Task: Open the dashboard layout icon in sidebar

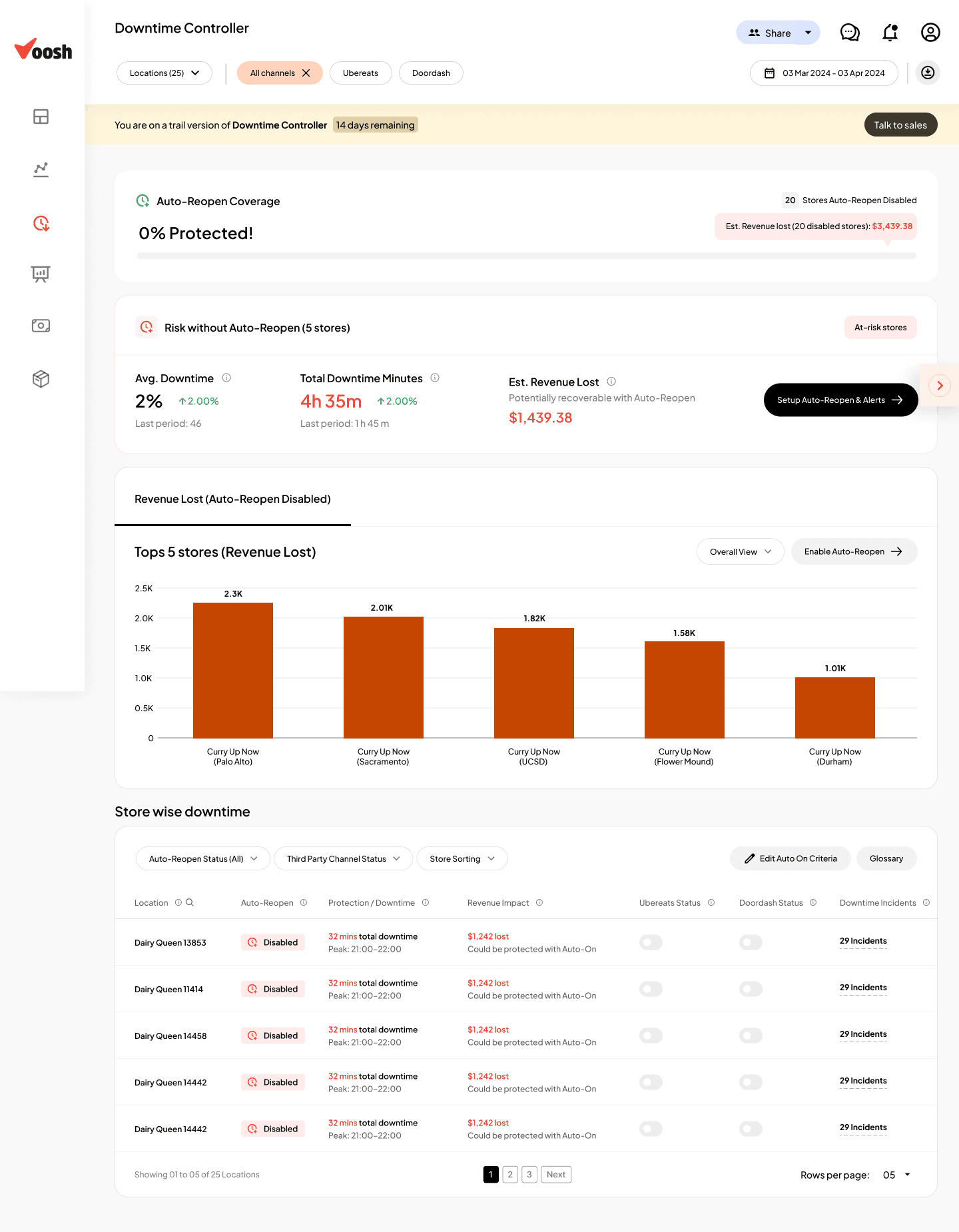Action: pyautogui.click(x=41, y=117)
